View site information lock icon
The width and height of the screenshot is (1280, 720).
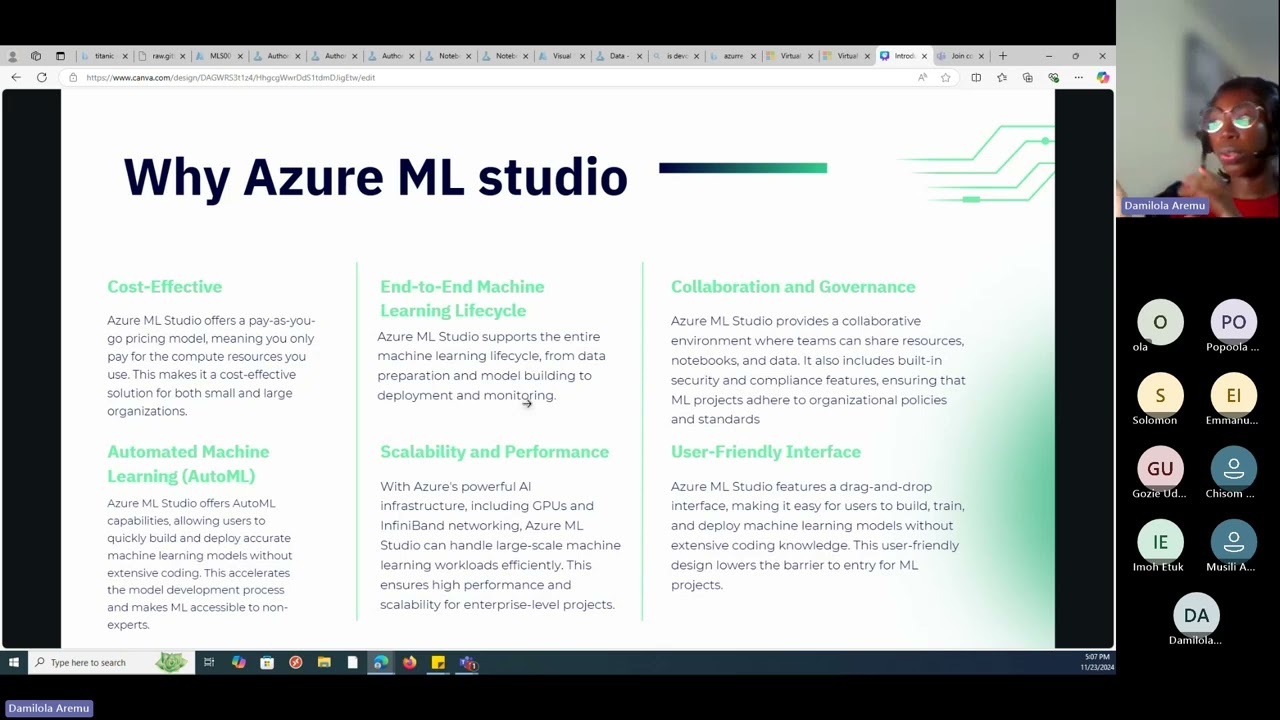tap(73, 77)
